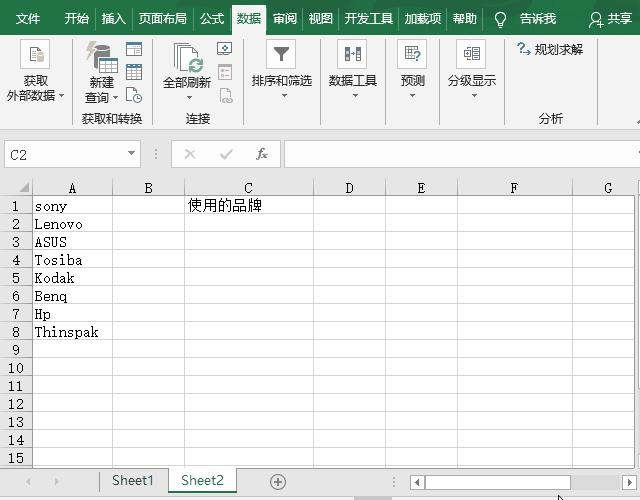Click the New Sheet plus icon
Image resolution: width=640 pixels, height=500 pixels.
(x=278, y=482)
